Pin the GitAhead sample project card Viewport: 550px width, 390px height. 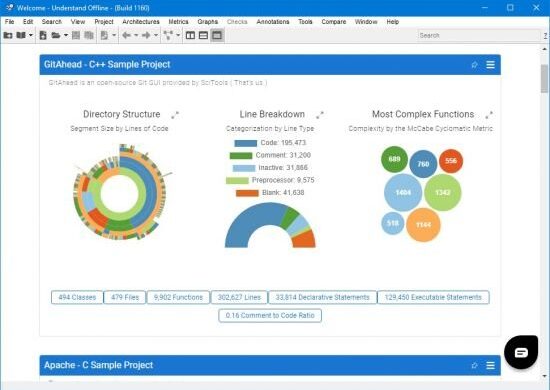click(474, 65)
